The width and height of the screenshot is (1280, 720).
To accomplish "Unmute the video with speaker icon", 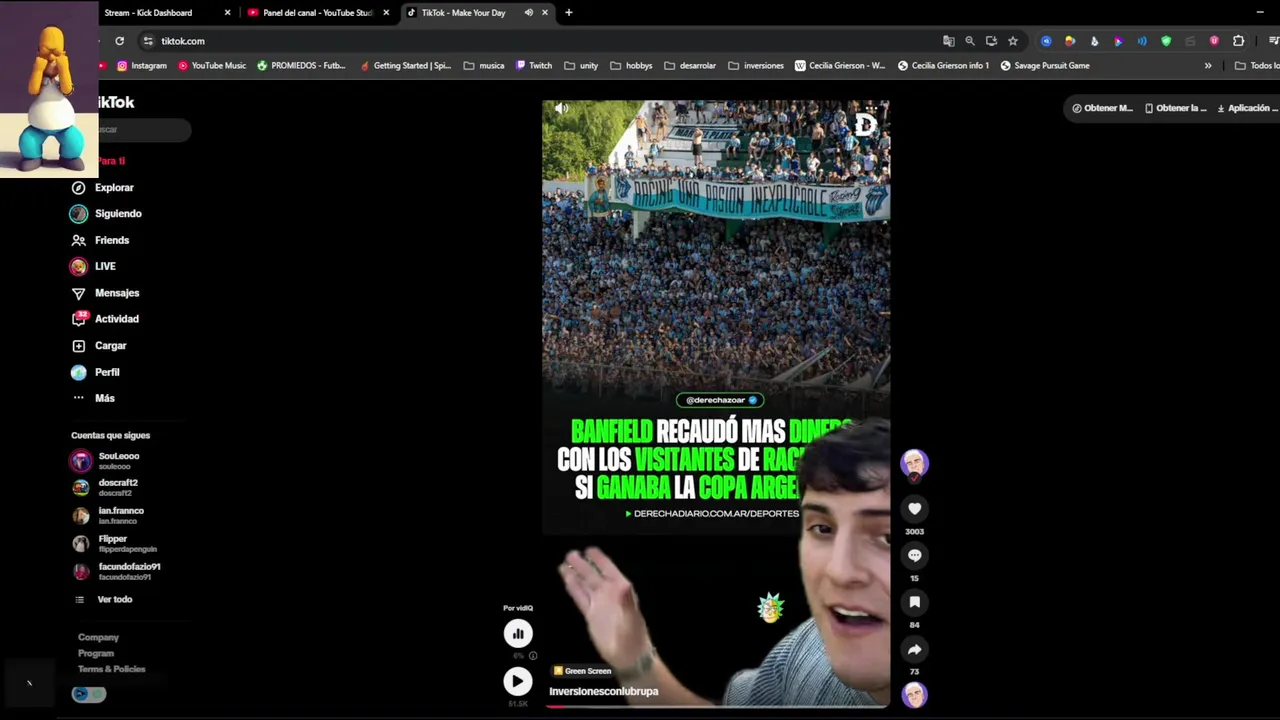I will (561, 108).
